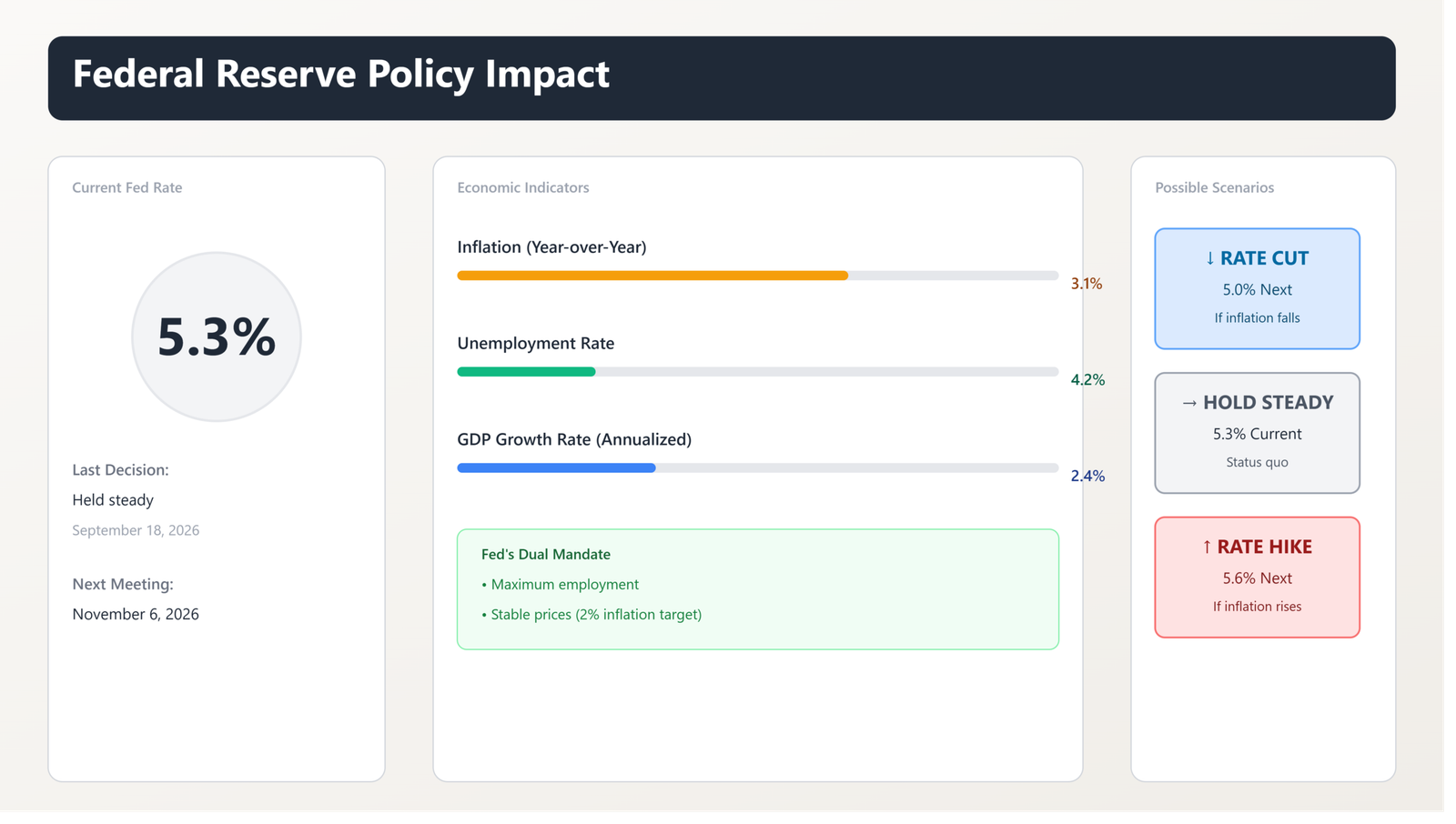Click the Stable prices bullet text
This screenshot has height=824, width=1456.
tap(591, 615)
